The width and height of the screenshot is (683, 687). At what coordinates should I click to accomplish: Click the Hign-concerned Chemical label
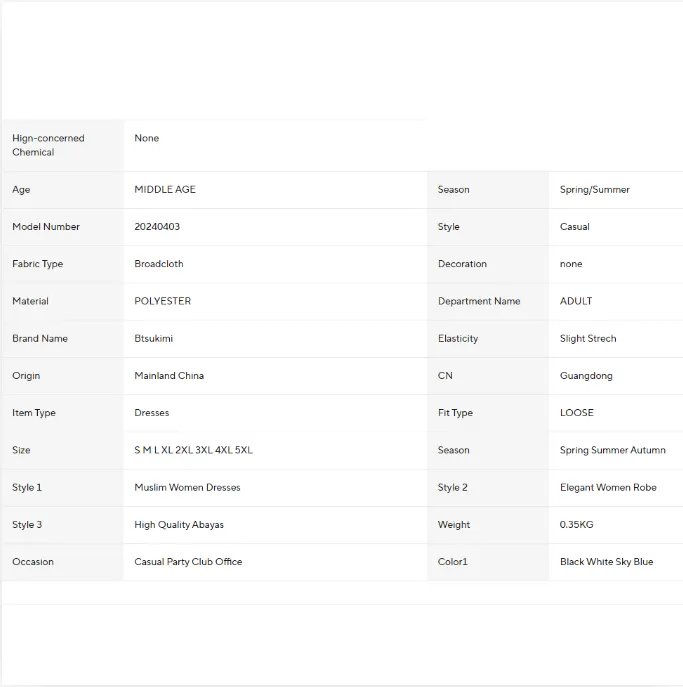[x=48, y=145]
